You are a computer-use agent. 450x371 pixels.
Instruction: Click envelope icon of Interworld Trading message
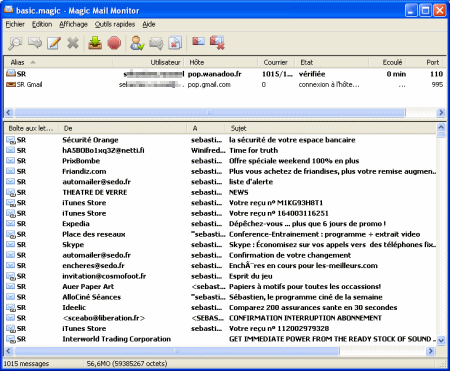coord(11,339)
